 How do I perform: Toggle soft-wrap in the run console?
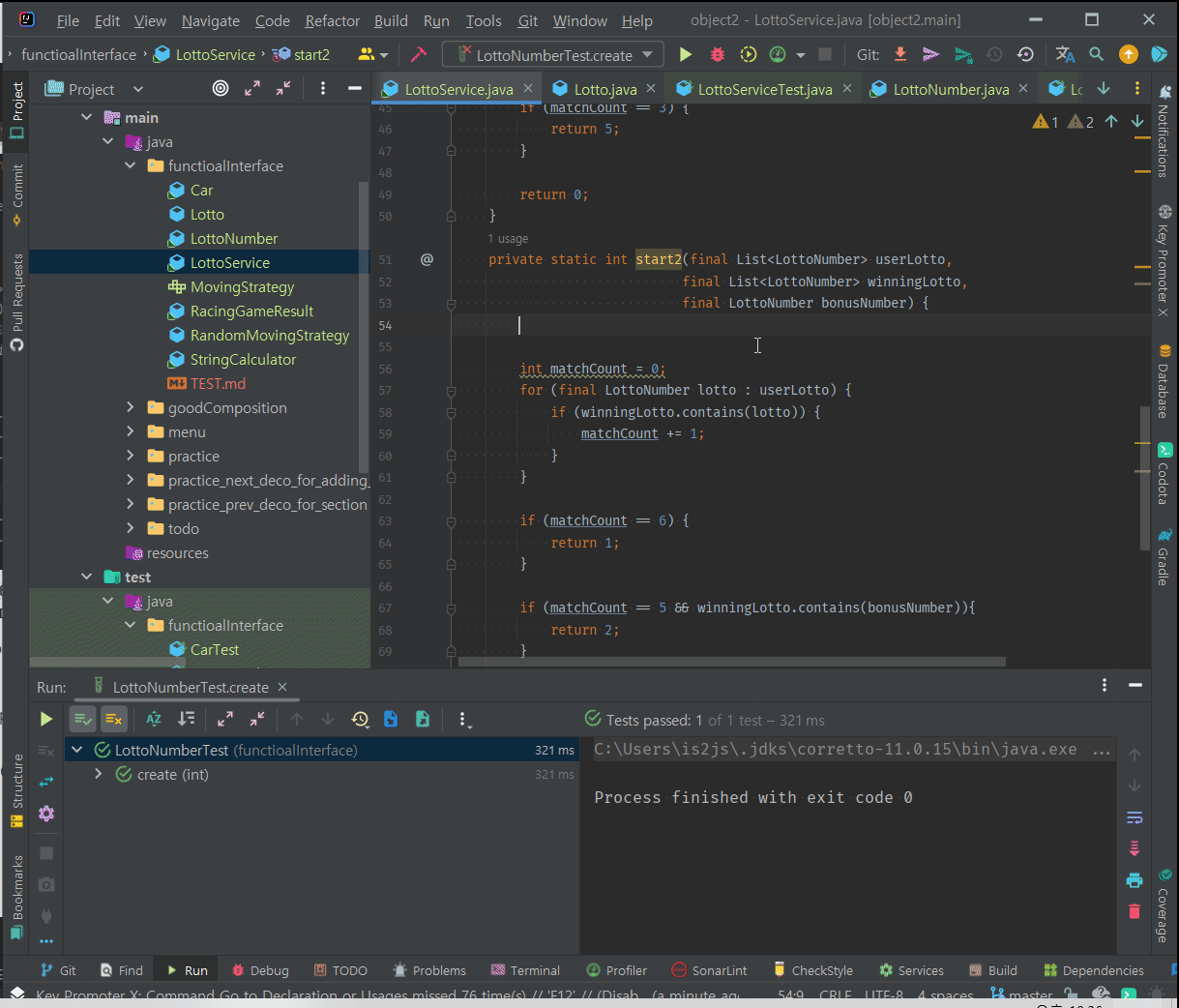point(1135,817)
